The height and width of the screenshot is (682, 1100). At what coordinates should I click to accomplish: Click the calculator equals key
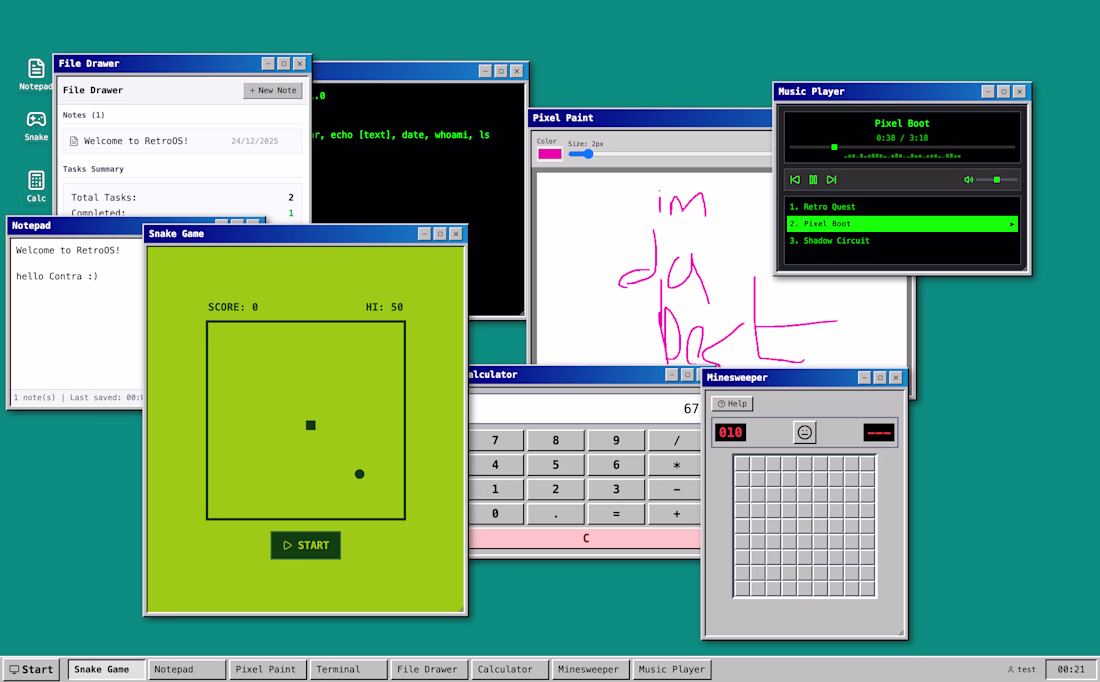616,514
